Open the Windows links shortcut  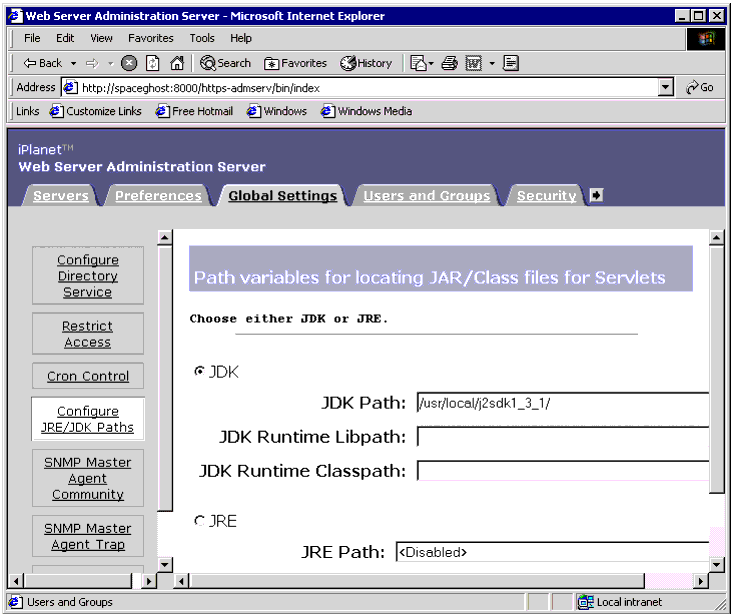point(277,111)
